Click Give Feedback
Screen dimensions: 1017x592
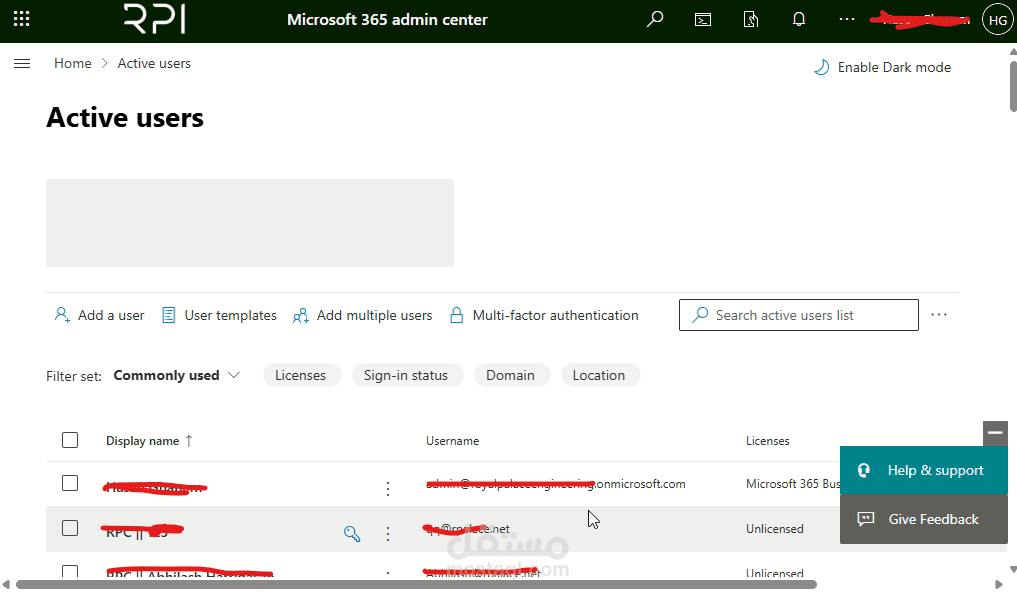coord(924,519)
